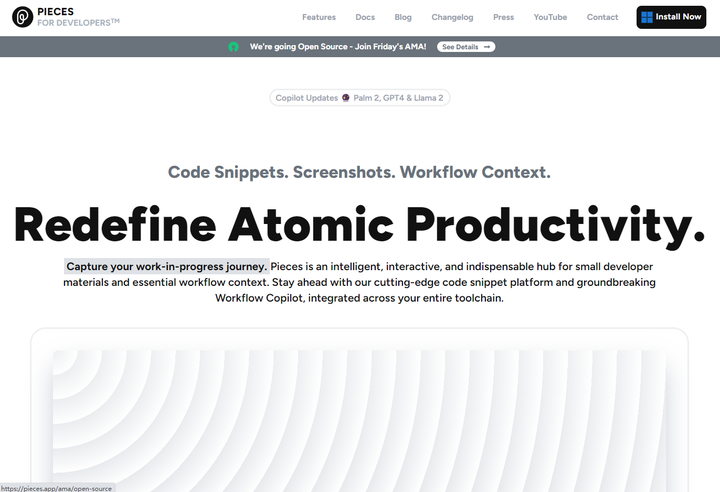
Task: Click the Pieces circular logo icon
Action: pos(22,17)
